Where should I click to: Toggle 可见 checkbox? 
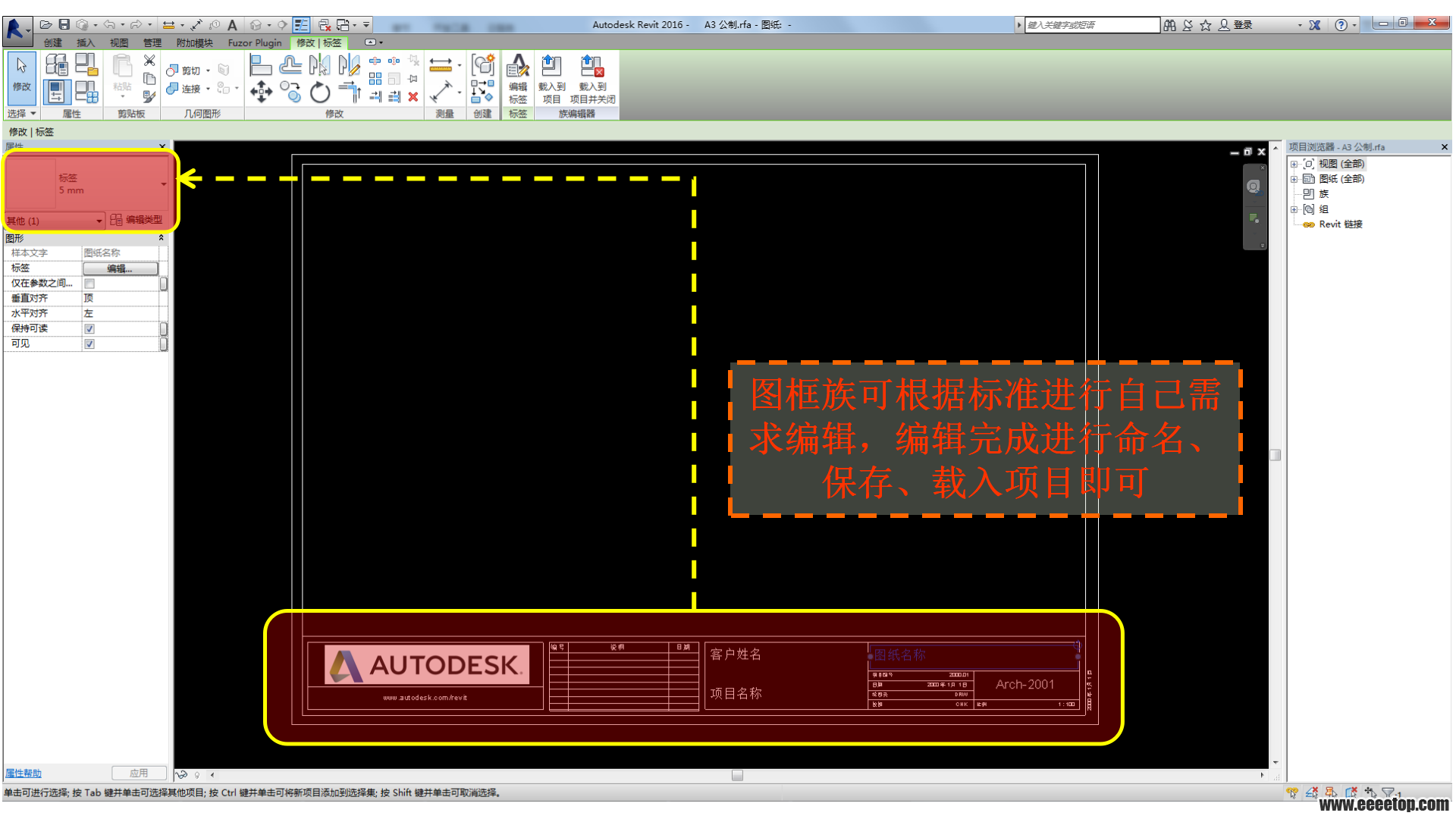tap(89, 344)
